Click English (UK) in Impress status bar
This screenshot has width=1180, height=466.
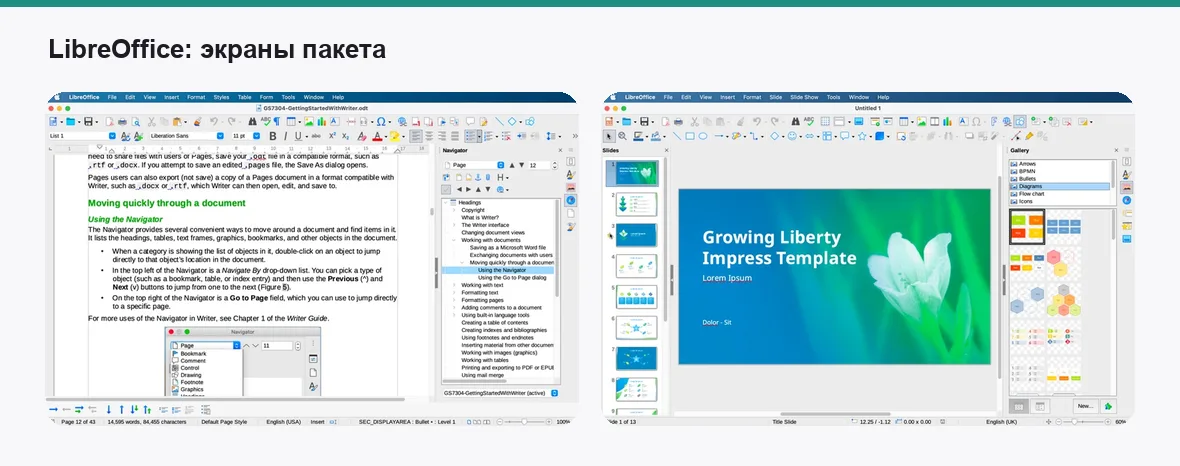(1001, 422)
